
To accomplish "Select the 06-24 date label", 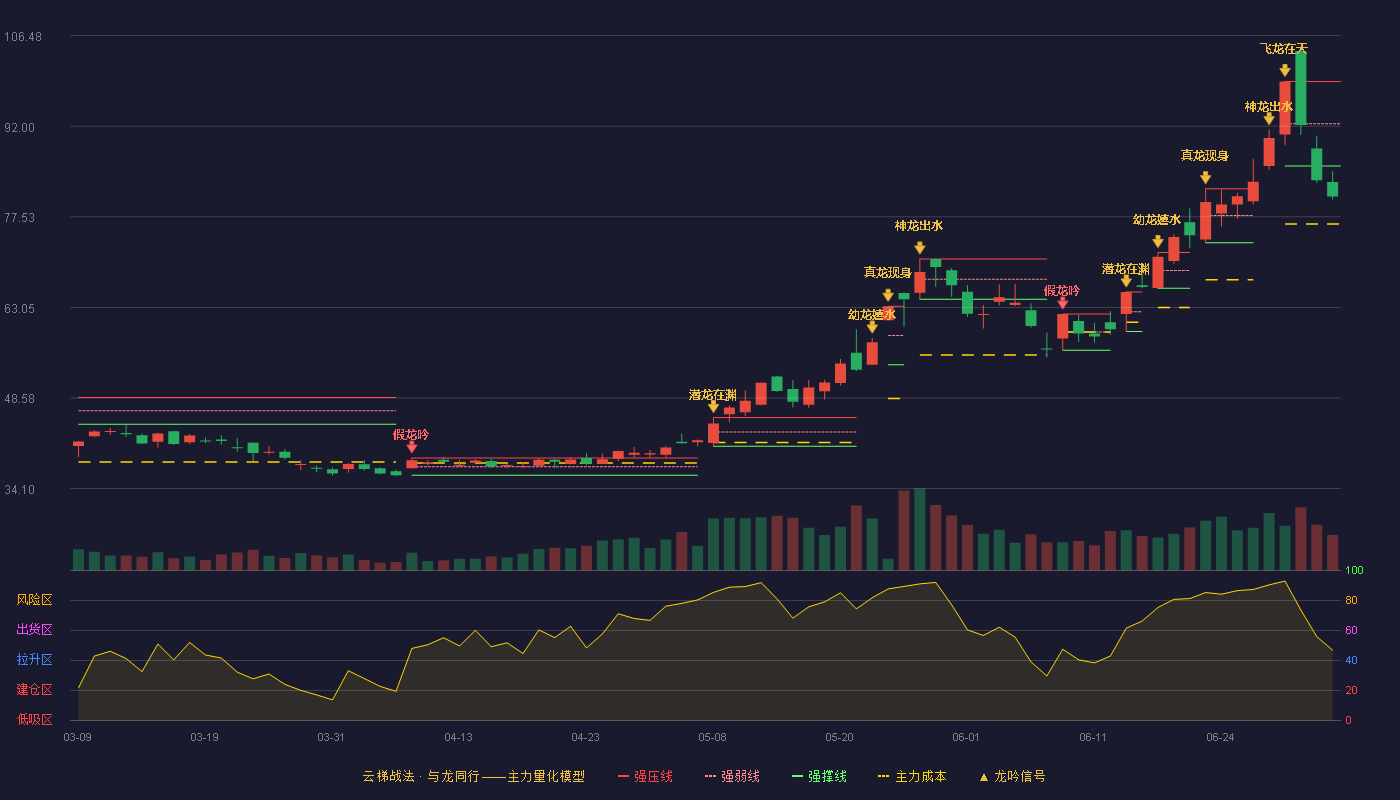I will tap(1220, 737).
